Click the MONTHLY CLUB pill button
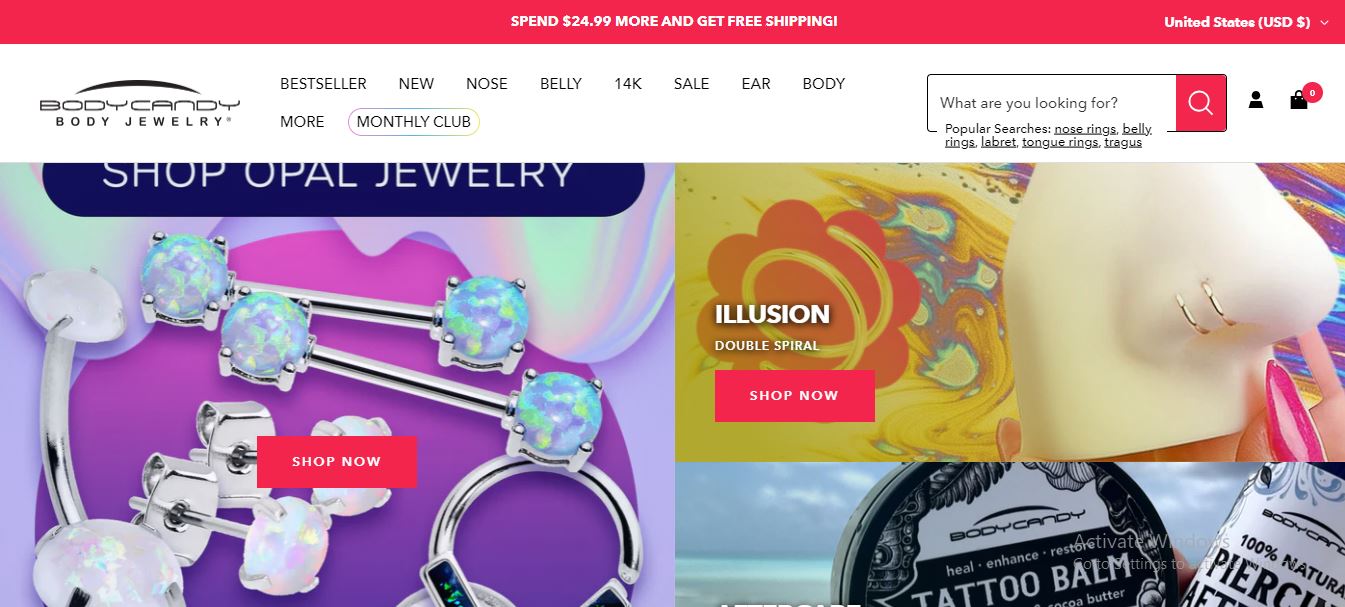Screen dimensions: 1345x607 click(x=414, y=122)
